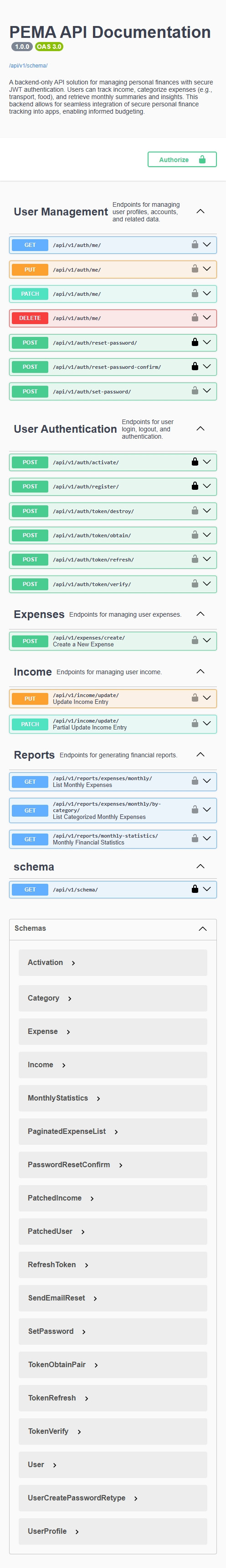
Task: Click lock icon on GET /api/v1/auth/me/
Action: [195, 245]
